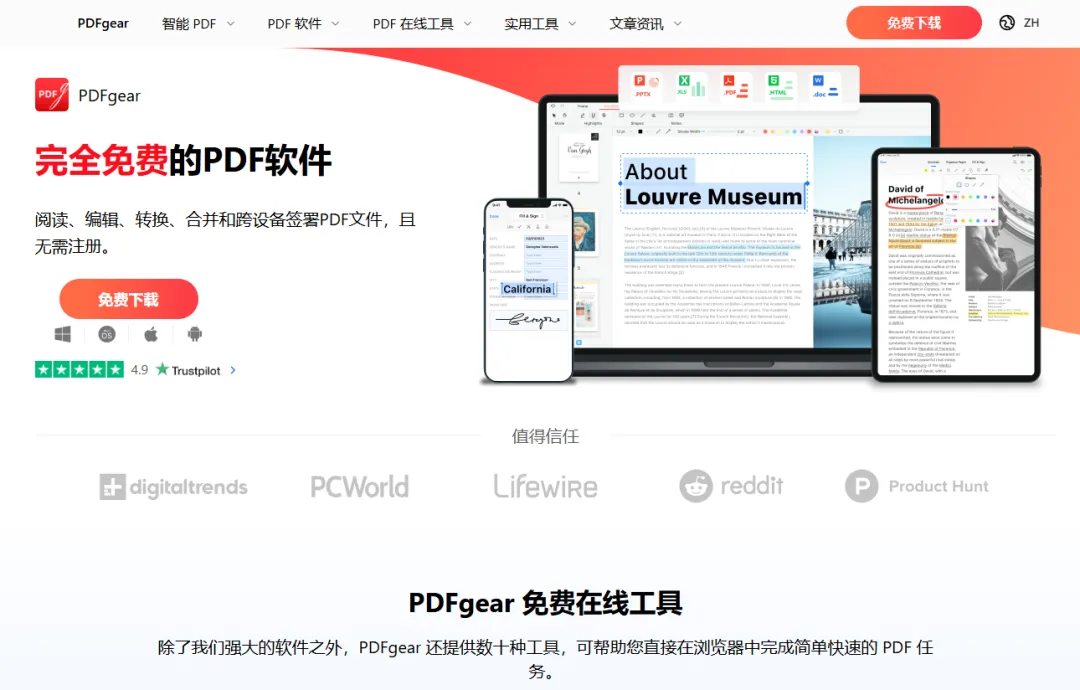Click 免费下载 button in the header
This screenshot has height=690, width=1080.
(914, 23)
